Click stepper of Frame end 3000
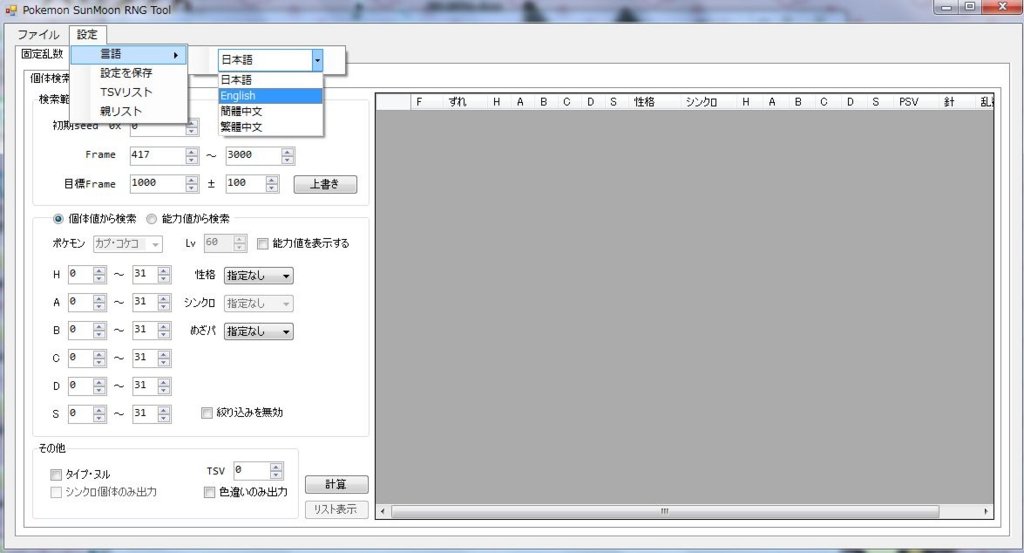The height and width of the screenshot is (553, 1024). click(x=287, y=155)
